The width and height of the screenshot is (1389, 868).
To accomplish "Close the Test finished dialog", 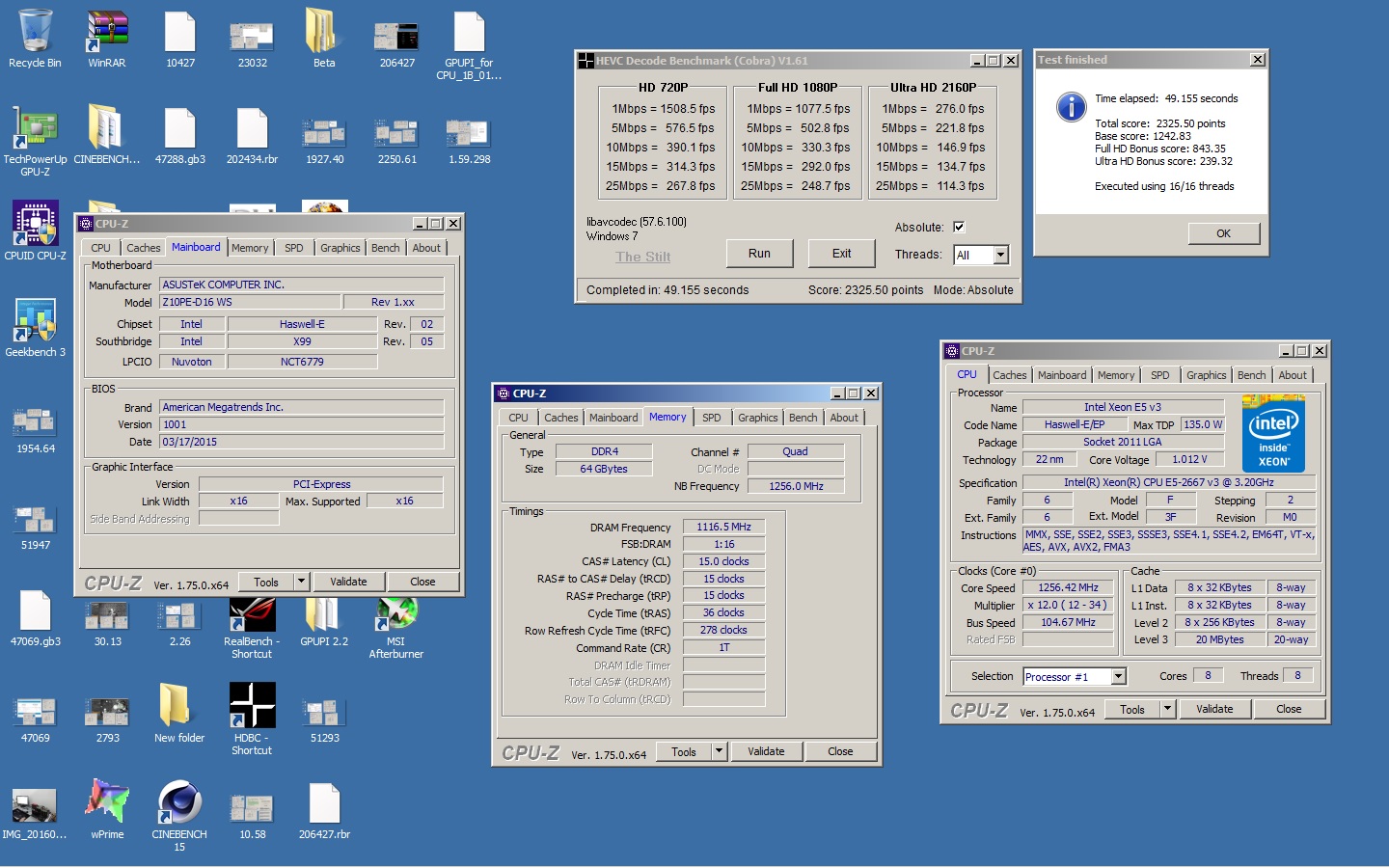I will 1258,60.
